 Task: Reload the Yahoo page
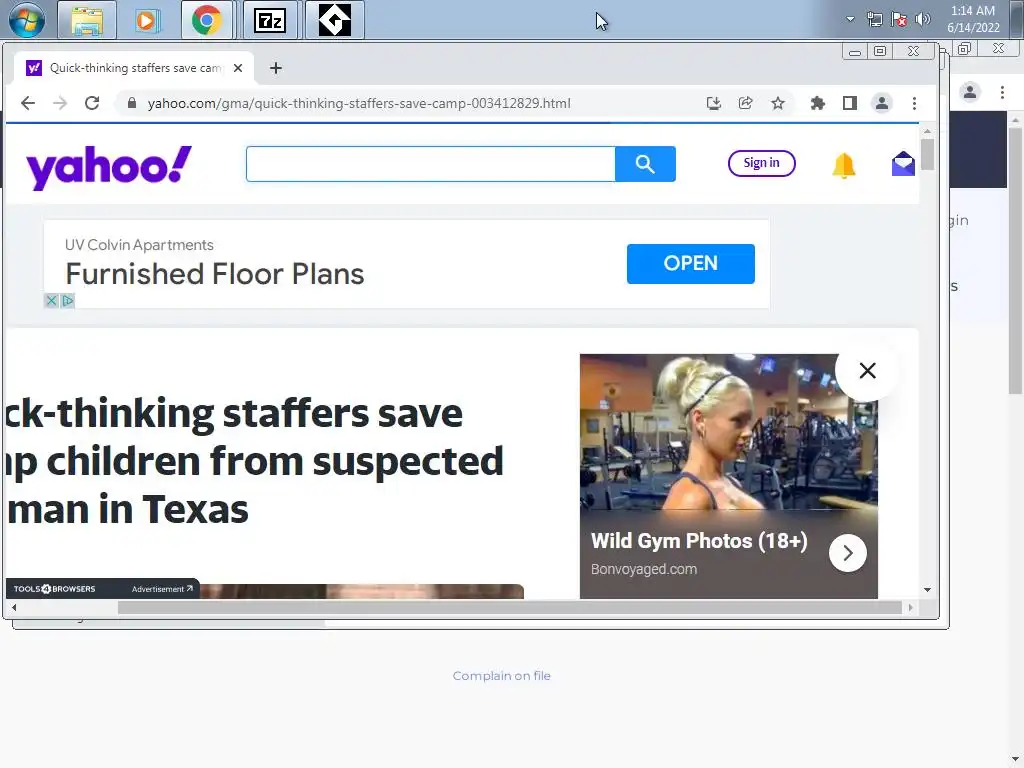(x=92, y=103)
